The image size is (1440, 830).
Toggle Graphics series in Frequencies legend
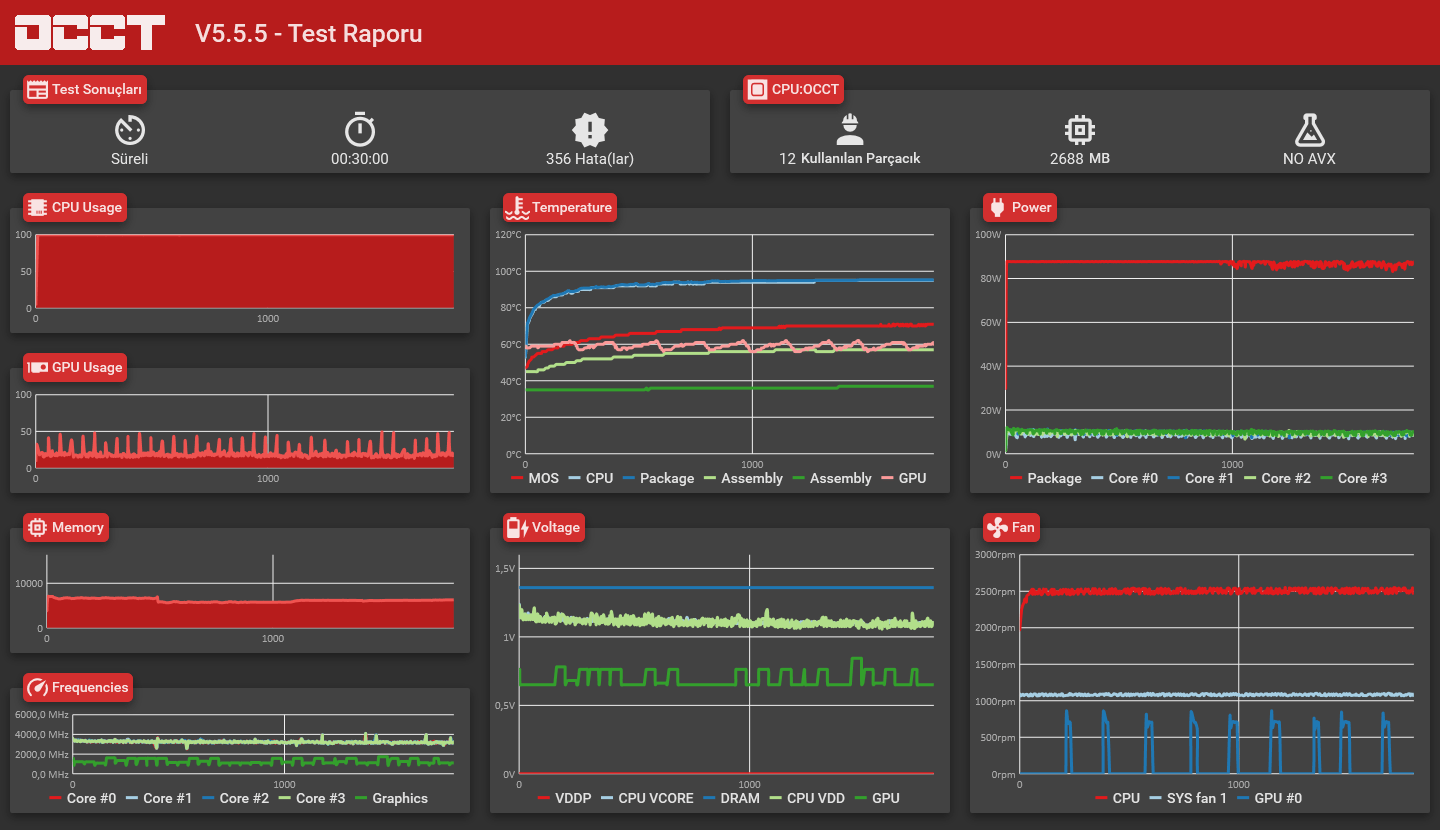391,798
